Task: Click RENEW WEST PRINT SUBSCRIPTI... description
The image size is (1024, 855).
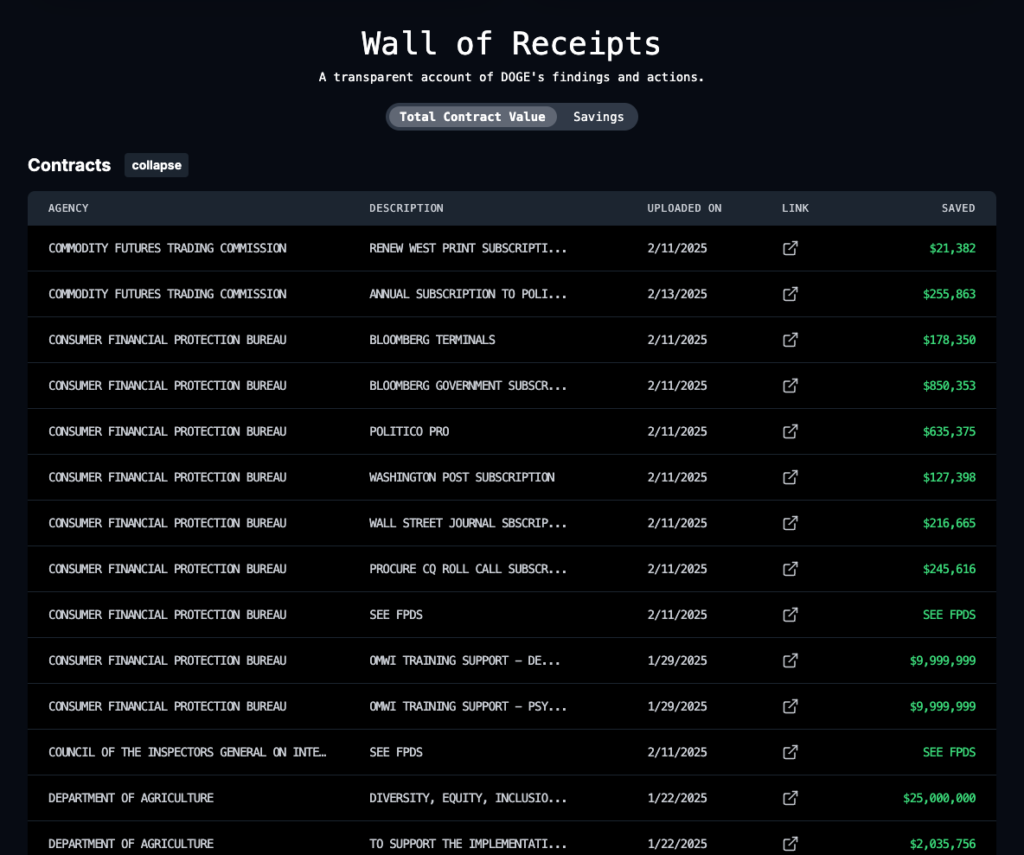Action: [x=468, y=248]
